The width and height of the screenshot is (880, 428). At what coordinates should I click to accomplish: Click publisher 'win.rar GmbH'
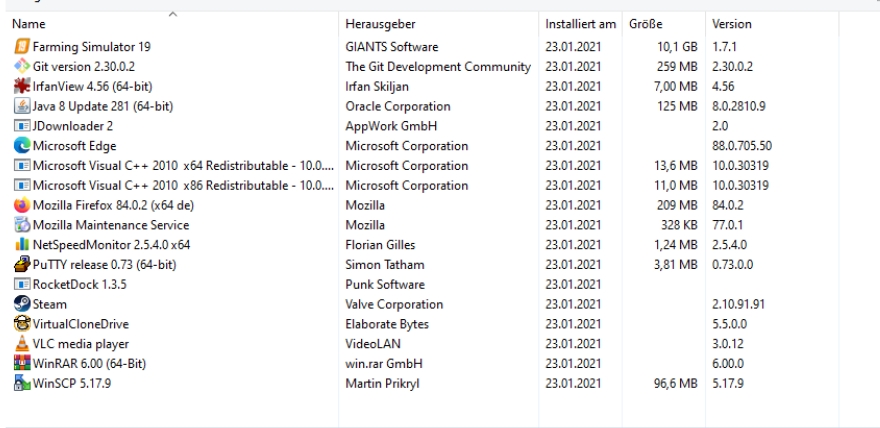click(384, 364)
